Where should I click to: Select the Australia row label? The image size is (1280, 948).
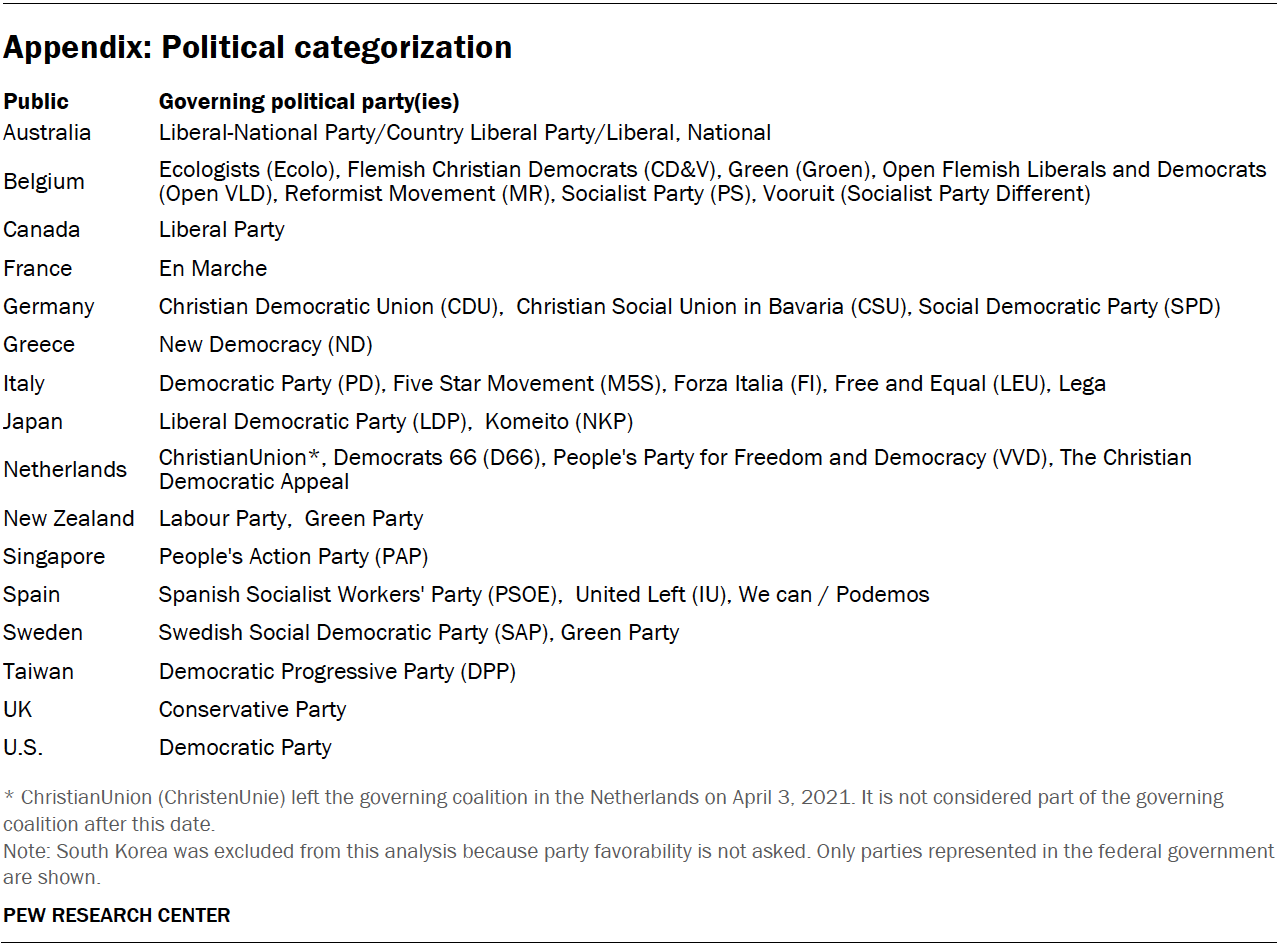[x=47, y=132]
